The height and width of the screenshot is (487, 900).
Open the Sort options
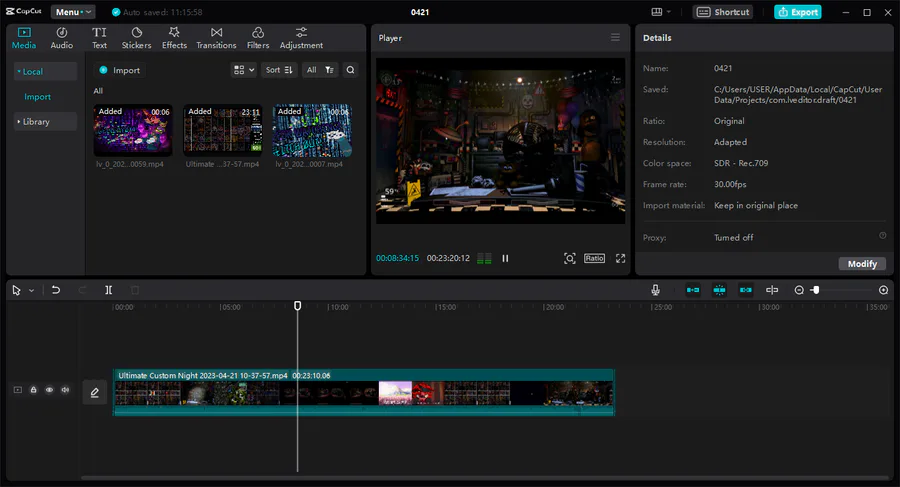coord(279,70)
